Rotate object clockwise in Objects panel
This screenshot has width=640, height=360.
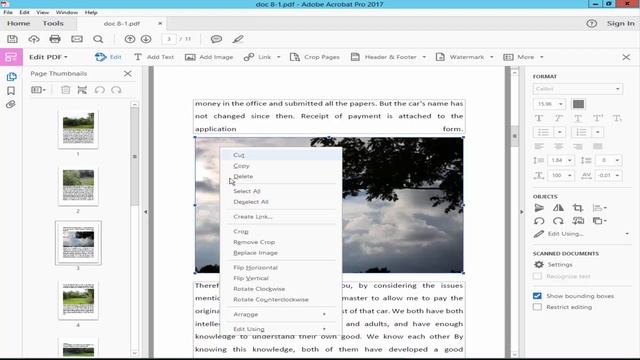(558, 221)
